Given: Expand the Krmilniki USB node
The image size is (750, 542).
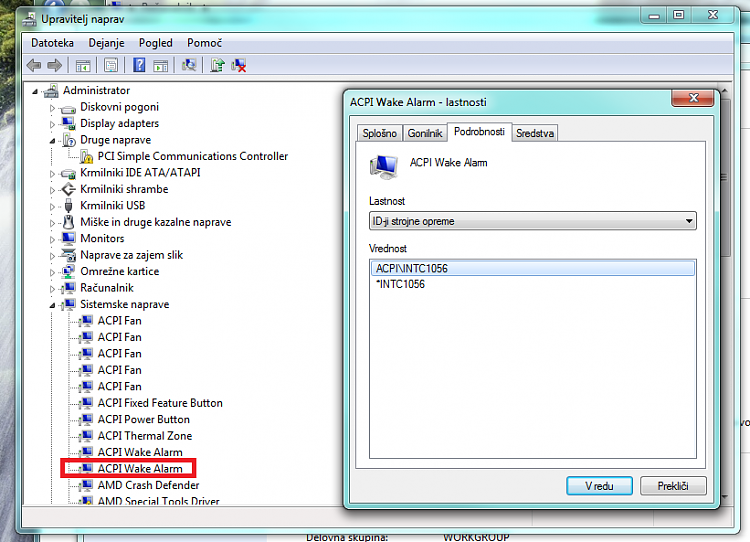Looking at the screenshot, I should (x=52, y=207).
